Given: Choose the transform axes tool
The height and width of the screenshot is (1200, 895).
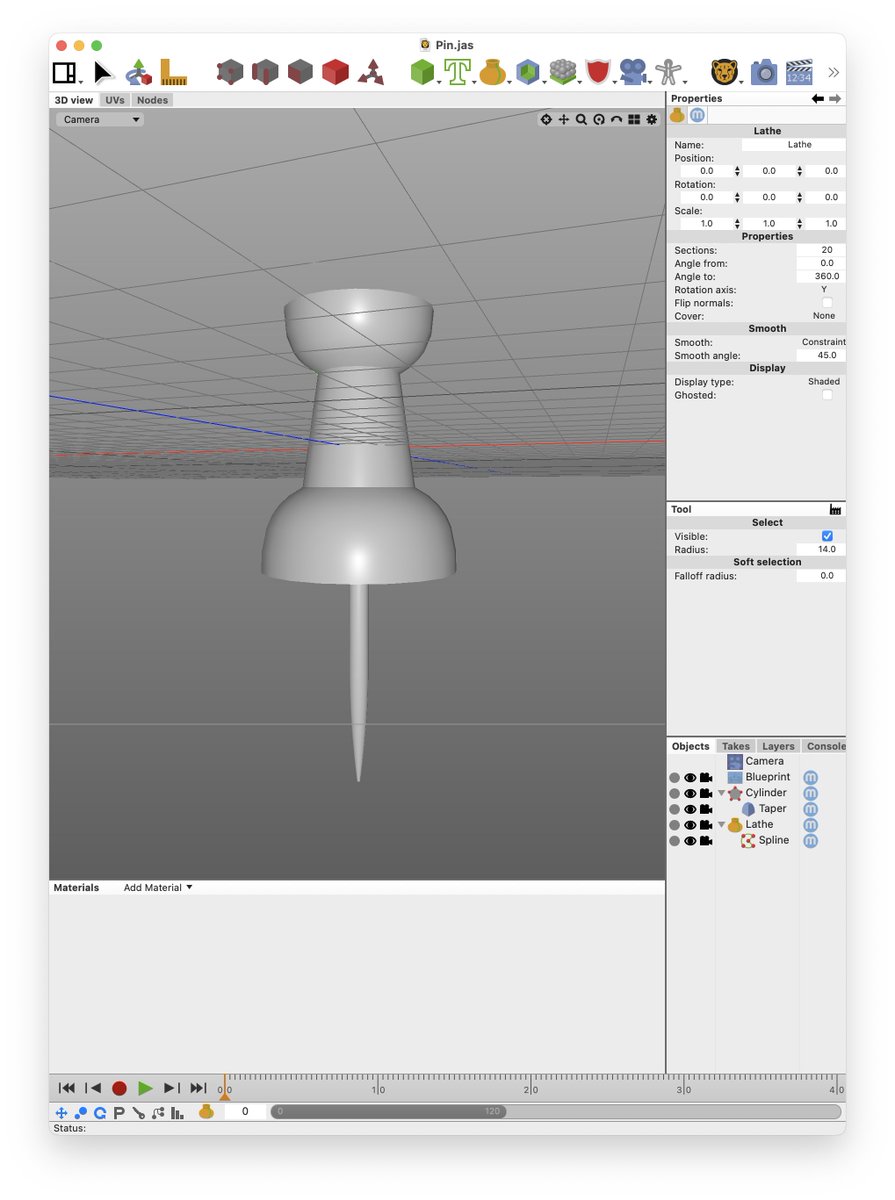Looking at the screenshot, I should click(x=139, y=72).
